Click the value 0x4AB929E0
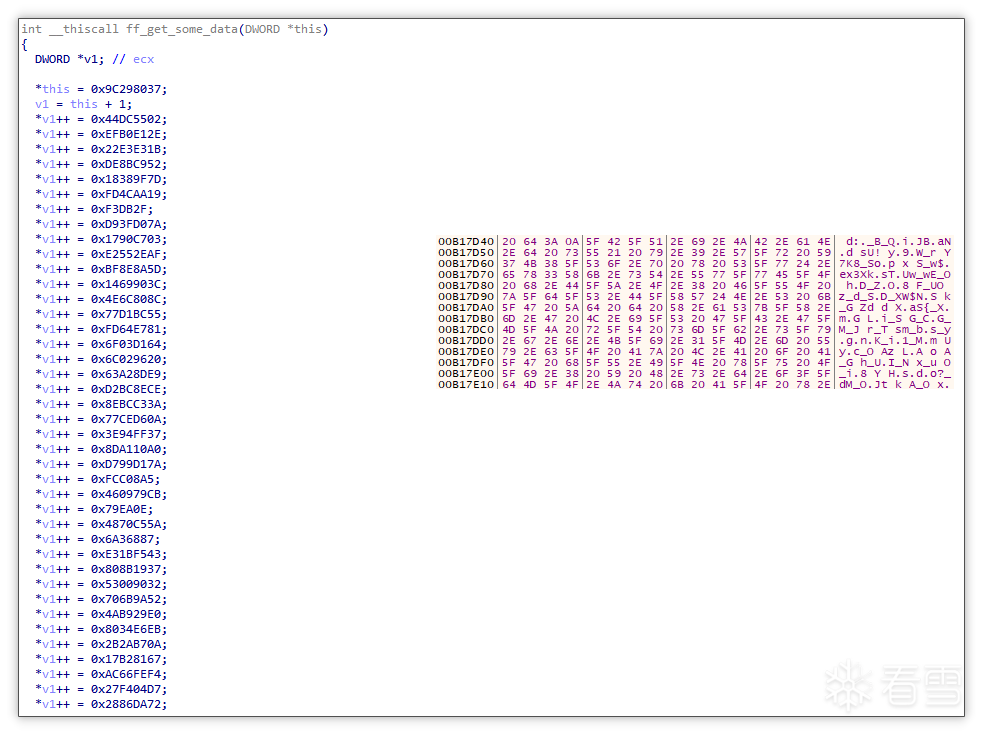This screenshot has height=735, width=983. 125,616
